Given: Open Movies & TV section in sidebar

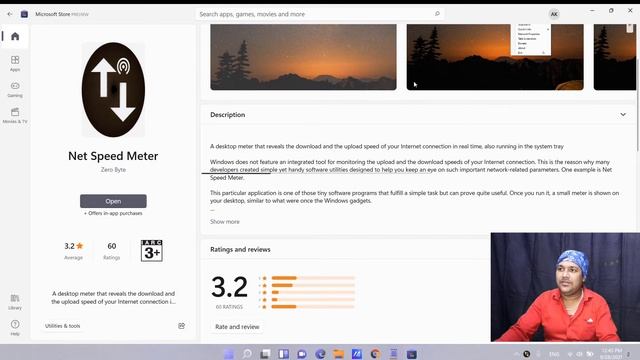Looking at the screenshot, I should 15,115.
